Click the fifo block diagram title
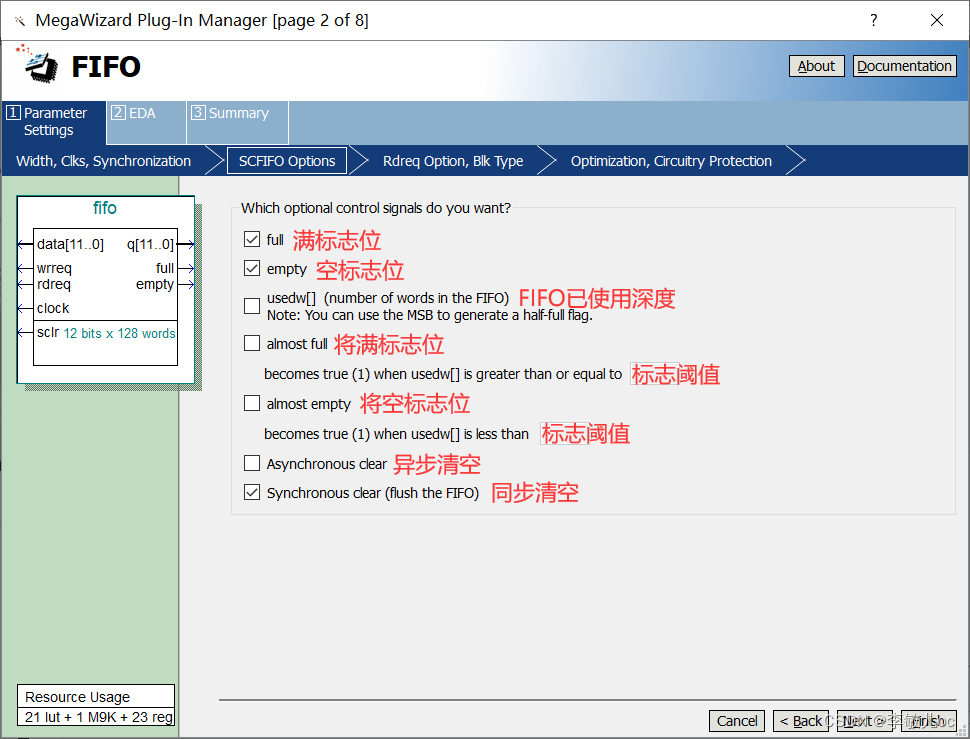The width and height of the screenshot is (970, 739). 105,208
